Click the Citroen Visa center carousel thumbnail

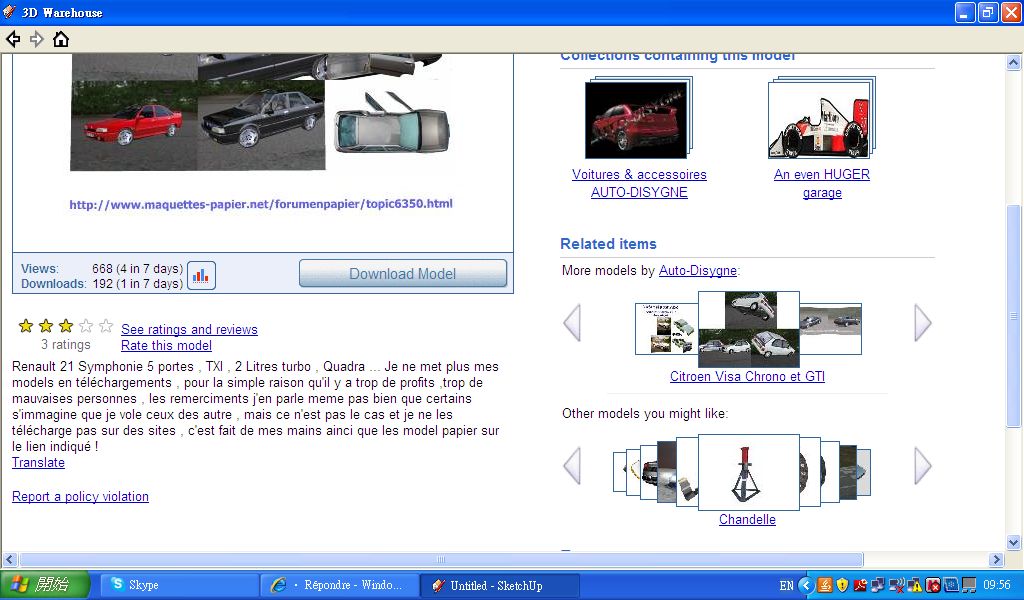[x=748, y=329]
